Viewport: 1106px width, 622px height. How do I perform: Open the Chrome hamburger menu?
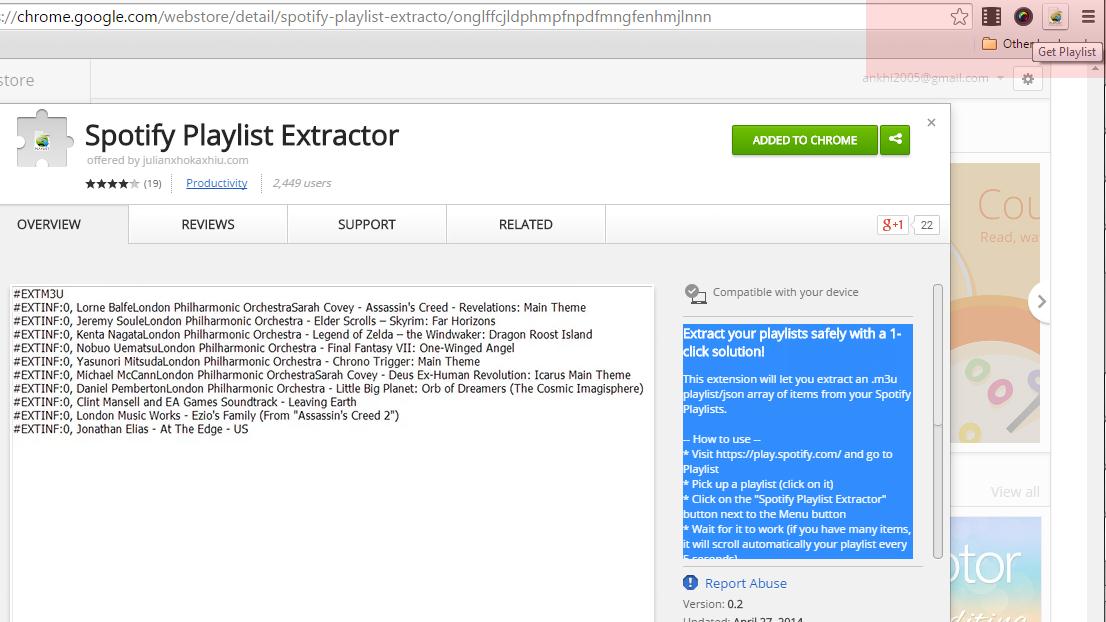pyautogui.click(x=1088, y=16)
